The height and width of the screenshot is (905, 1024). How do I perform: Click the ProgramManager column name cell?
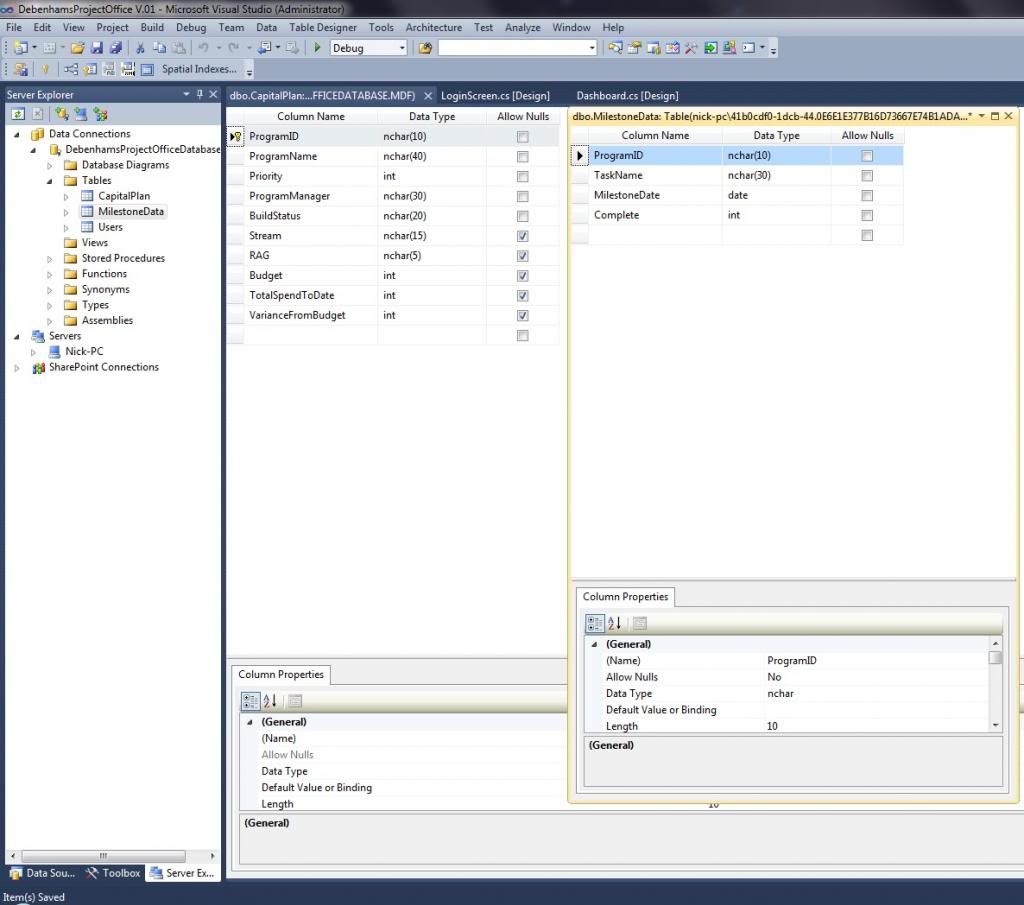[x=310, y=196]
